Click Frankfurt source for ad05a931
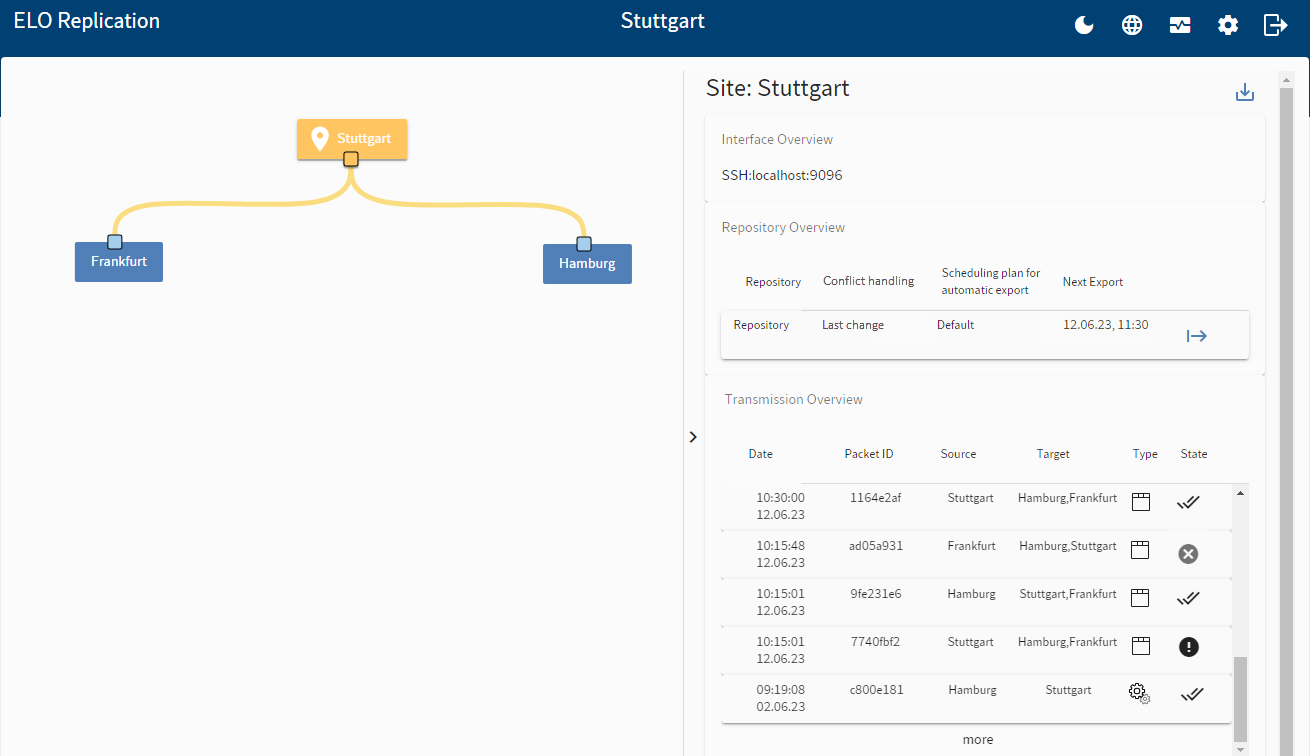 click(x=971, y=546)
